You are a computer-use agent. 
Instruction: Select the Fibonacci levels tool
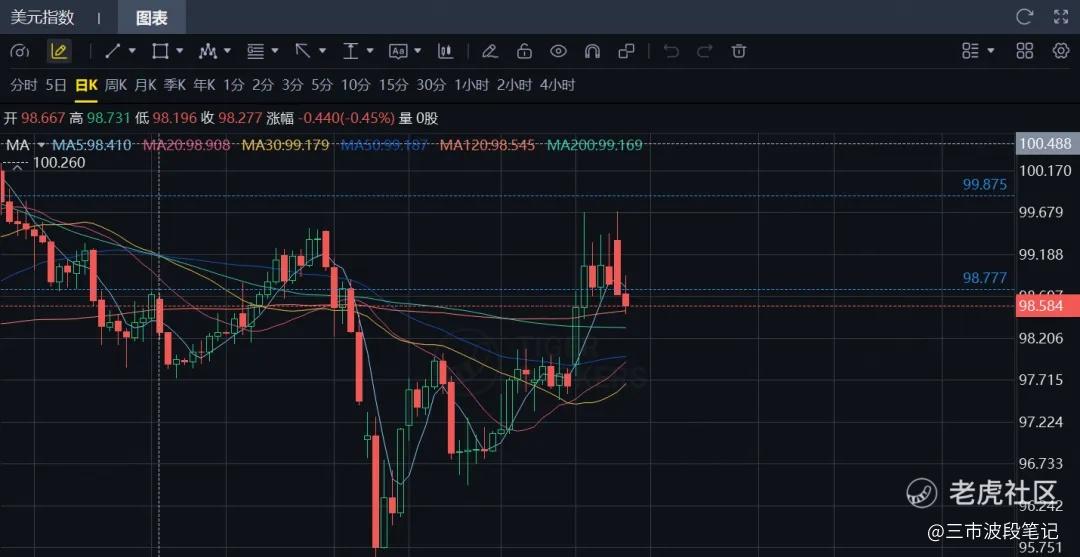tap(256, 51)
